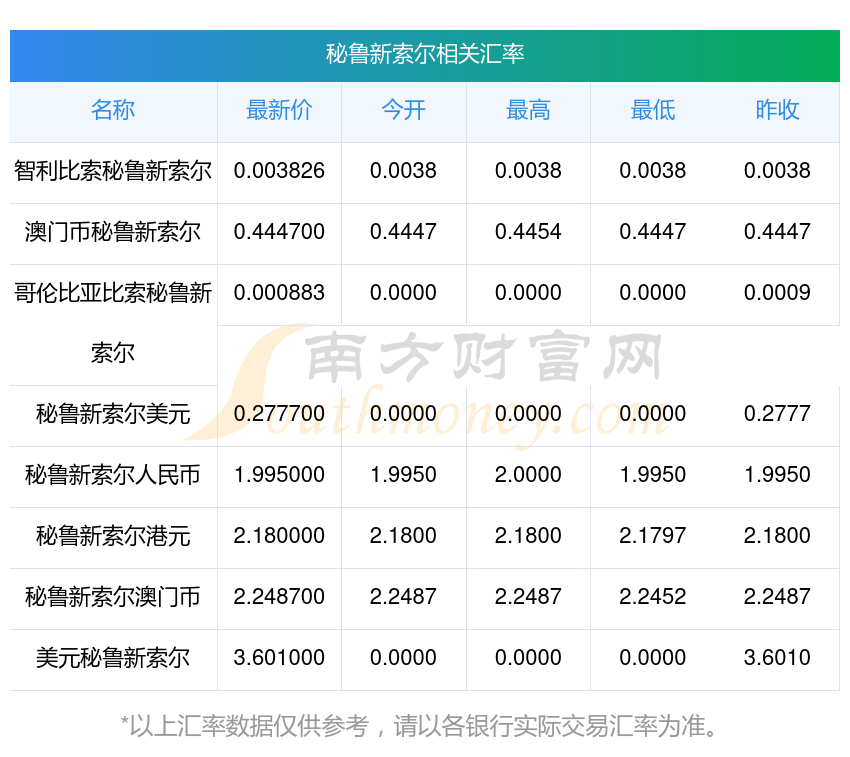Click latest price 0.277700
850x757 pixels.
tap(279, 414)
